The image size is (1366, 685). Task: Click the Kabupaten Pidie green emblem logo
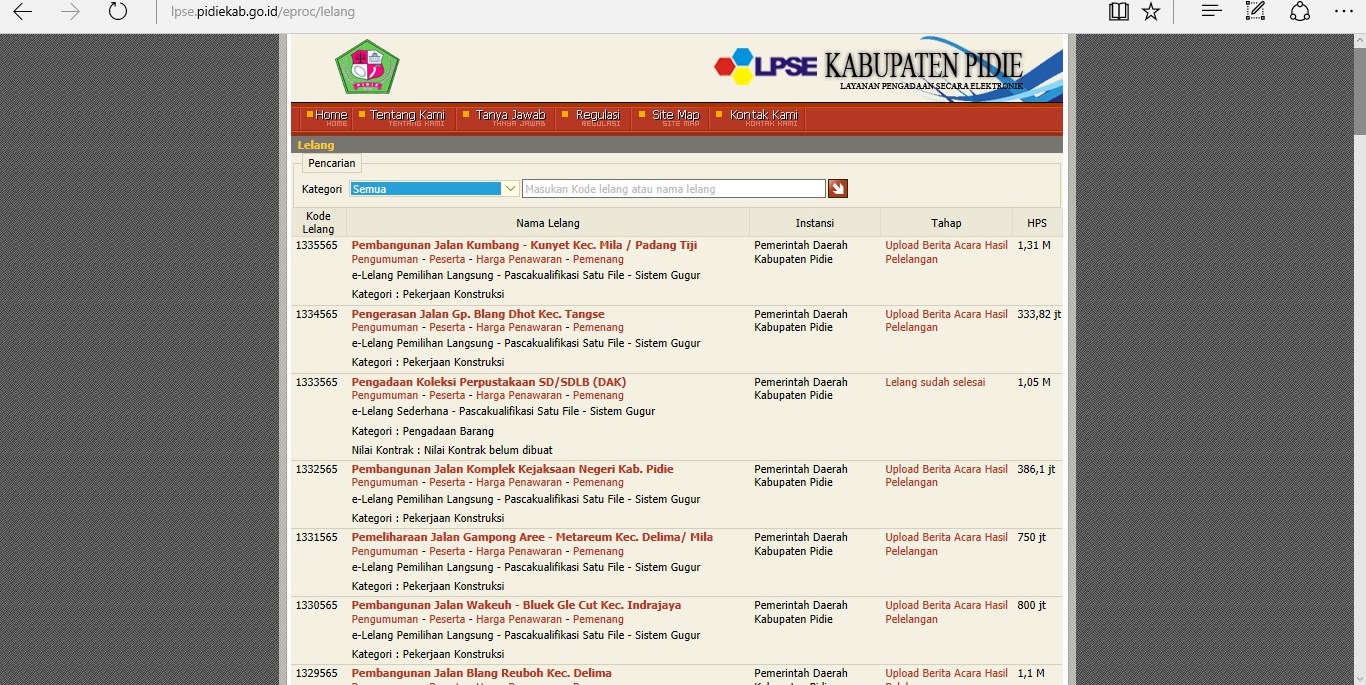pos(367,67)
